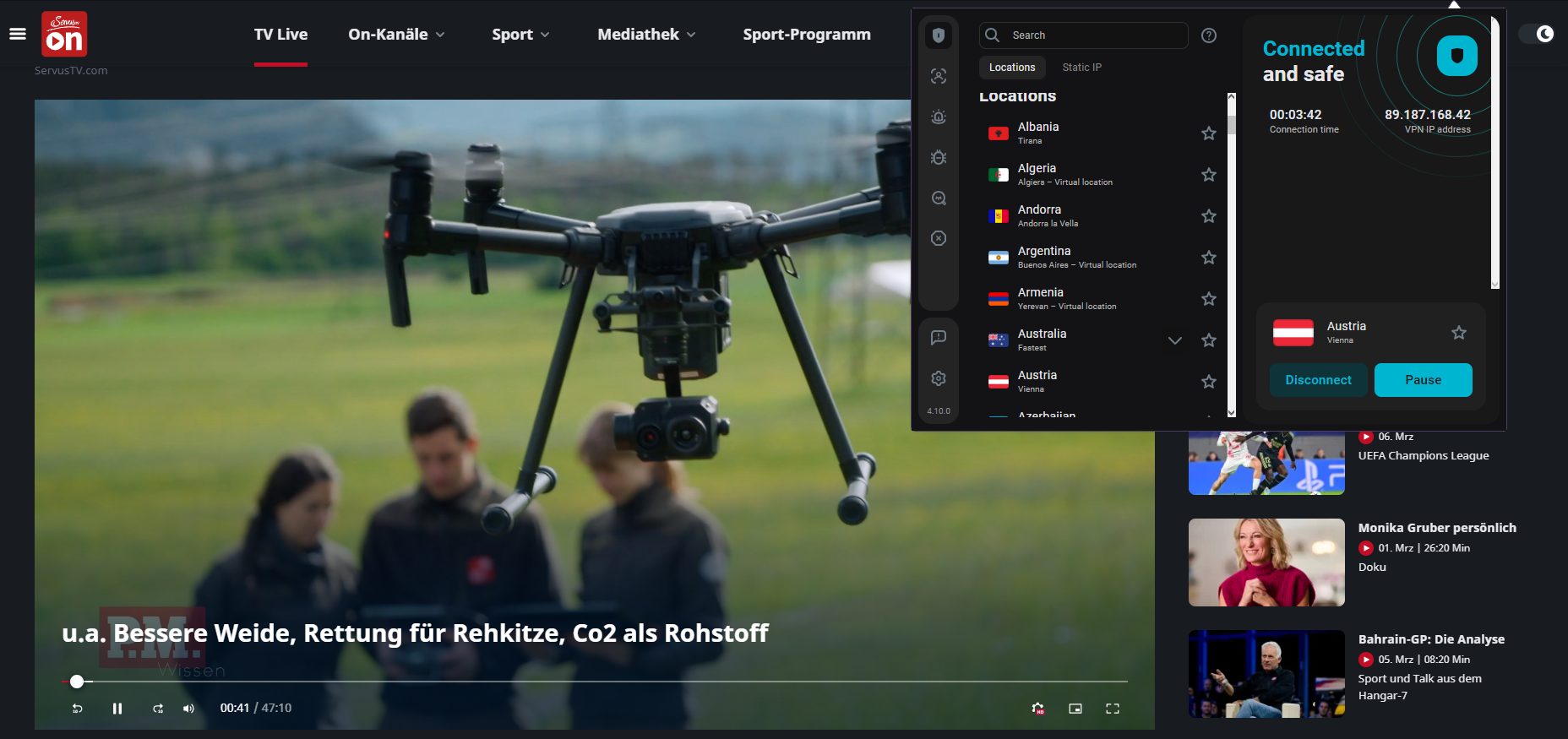This screenshot has height=739, width=1568.
Task: Toggle favorite star for Argentina
Action: 1209,258
